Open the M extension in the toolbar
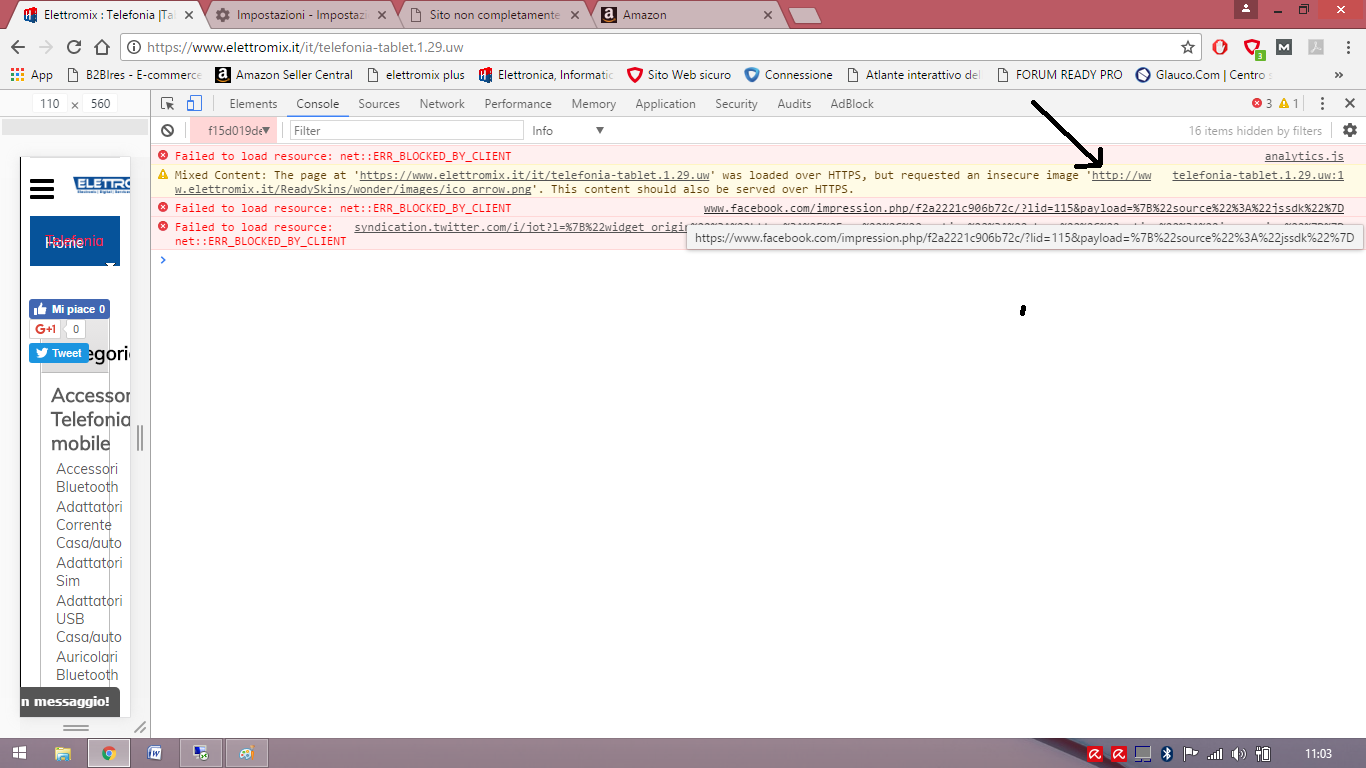Screen dimensions: 1366x768 [x=1284, y=47]
